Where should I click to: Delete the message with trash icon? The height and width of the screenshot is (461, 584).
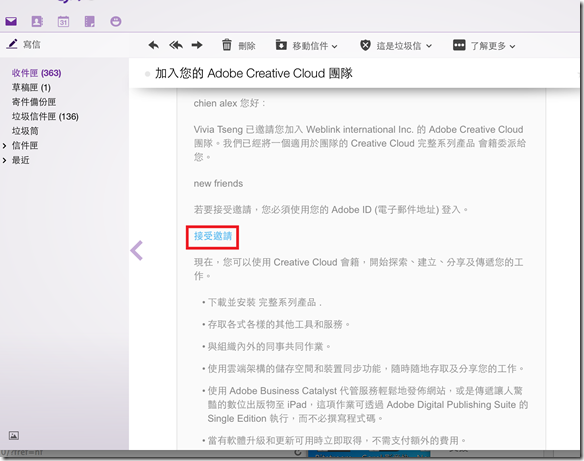click(x=239, y=45)
